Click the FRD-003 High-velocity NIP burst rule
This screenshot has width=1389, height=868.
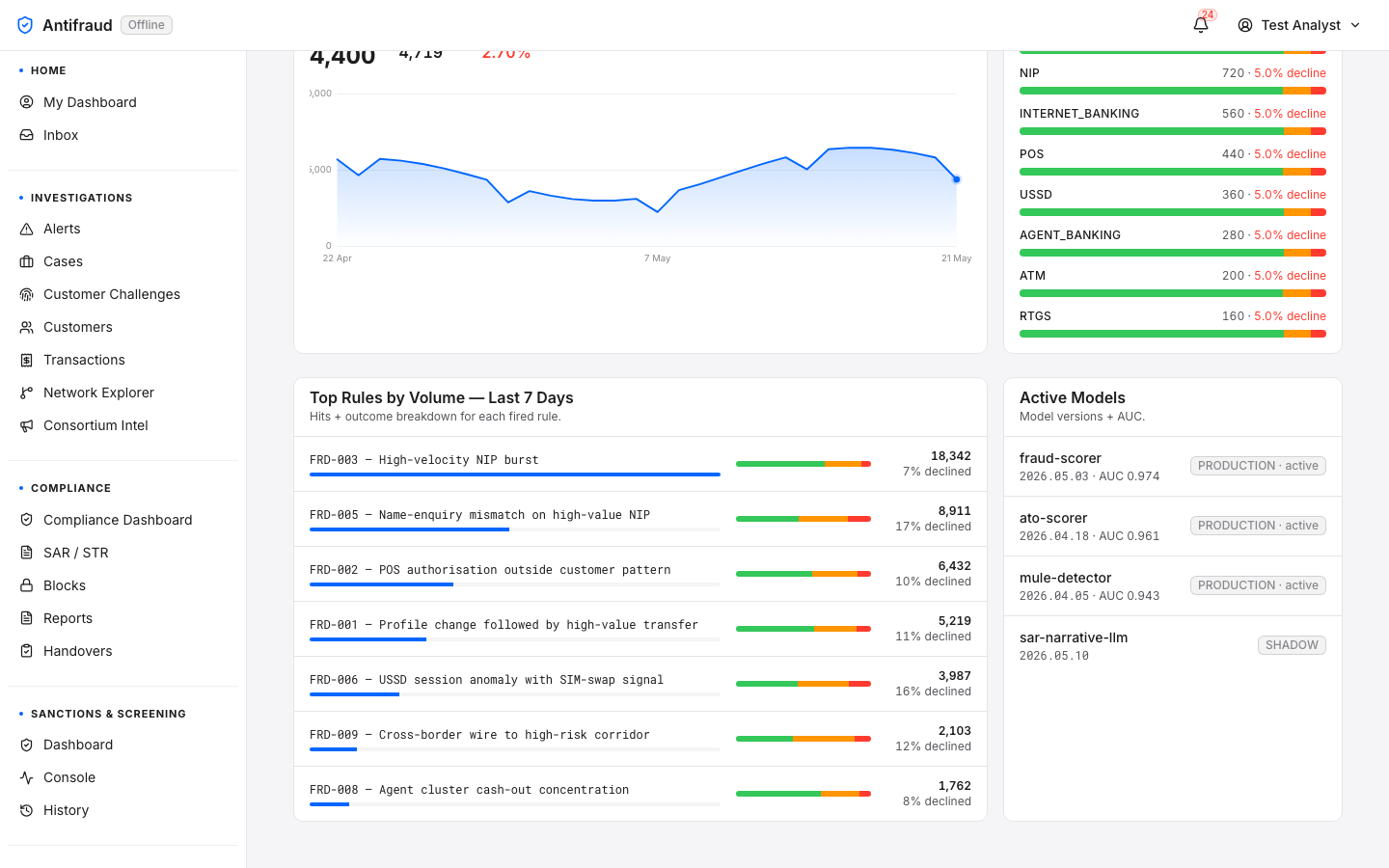(x=640, y=464)
